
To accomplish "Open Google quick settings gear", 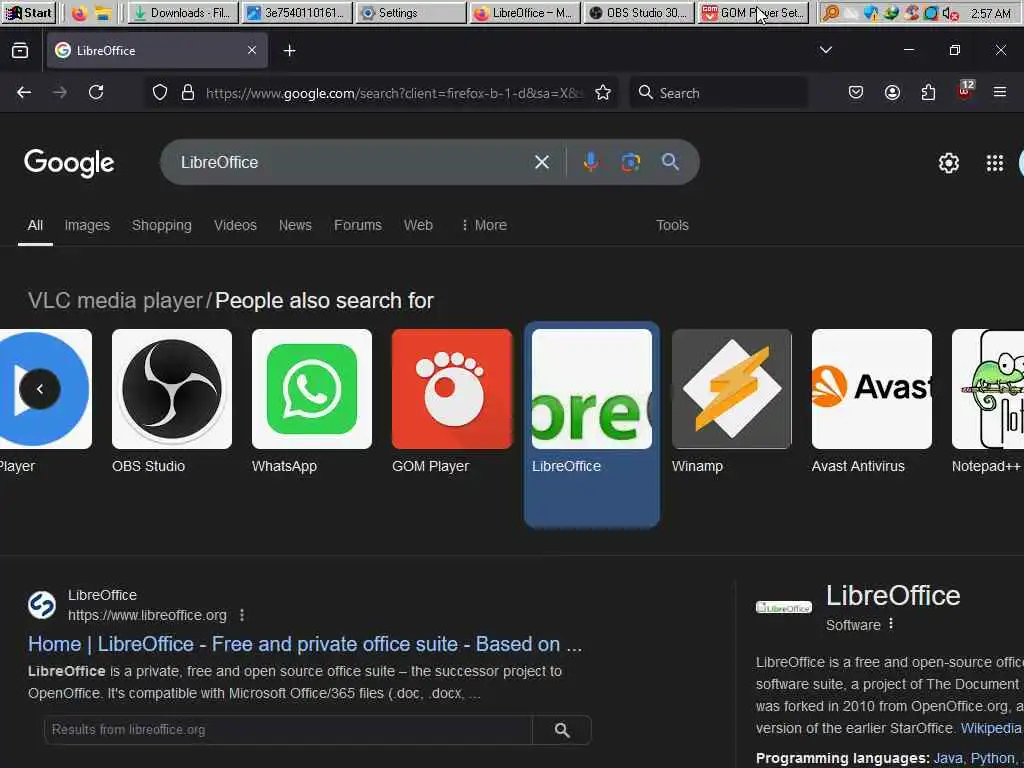I will [x=948, y=163].
